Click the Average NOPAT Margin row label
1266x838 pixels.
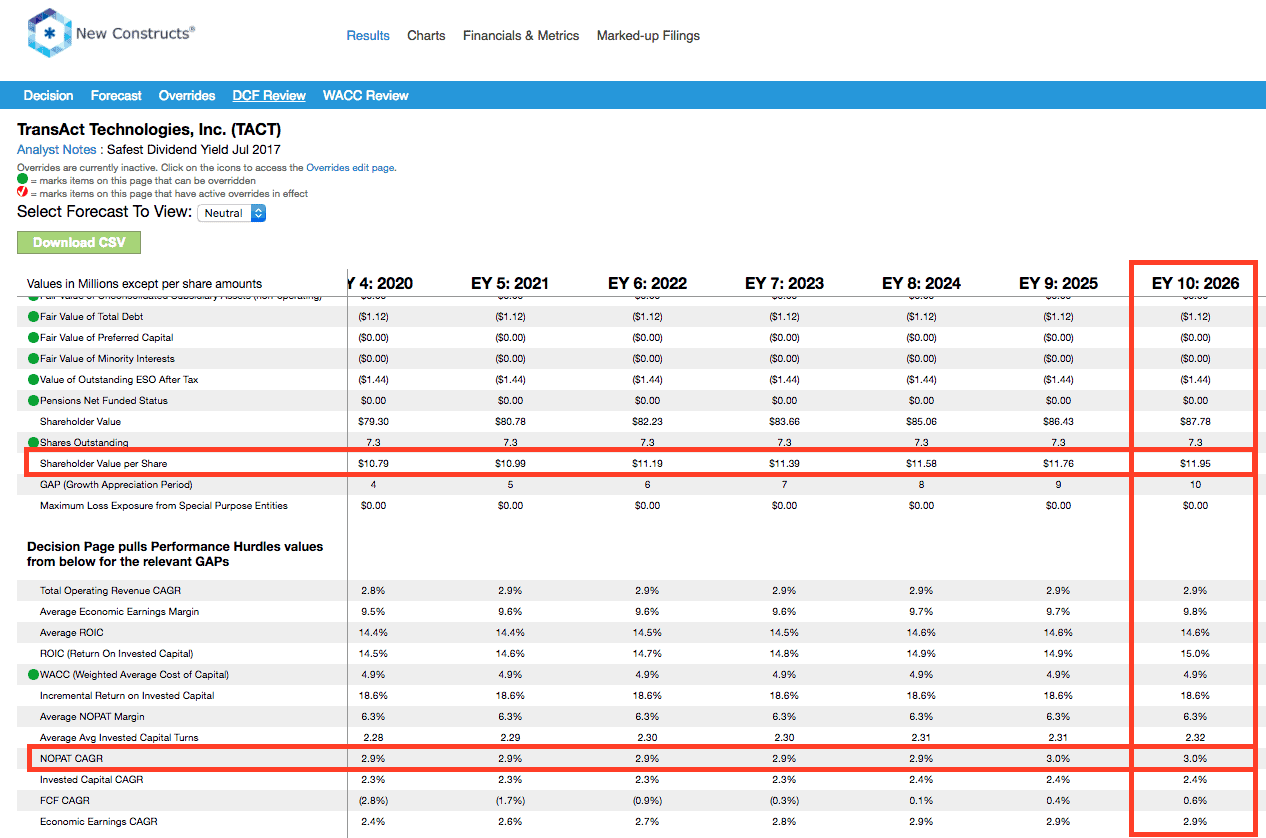(92, 717)
